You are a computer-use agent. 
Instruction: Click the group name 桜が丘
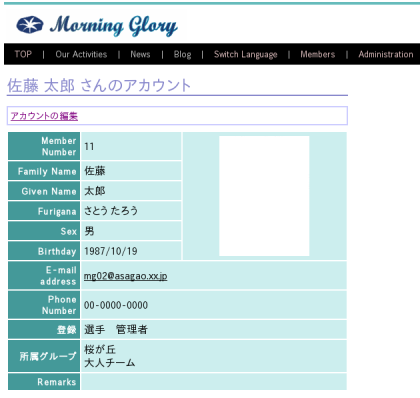tap(100, 349)
